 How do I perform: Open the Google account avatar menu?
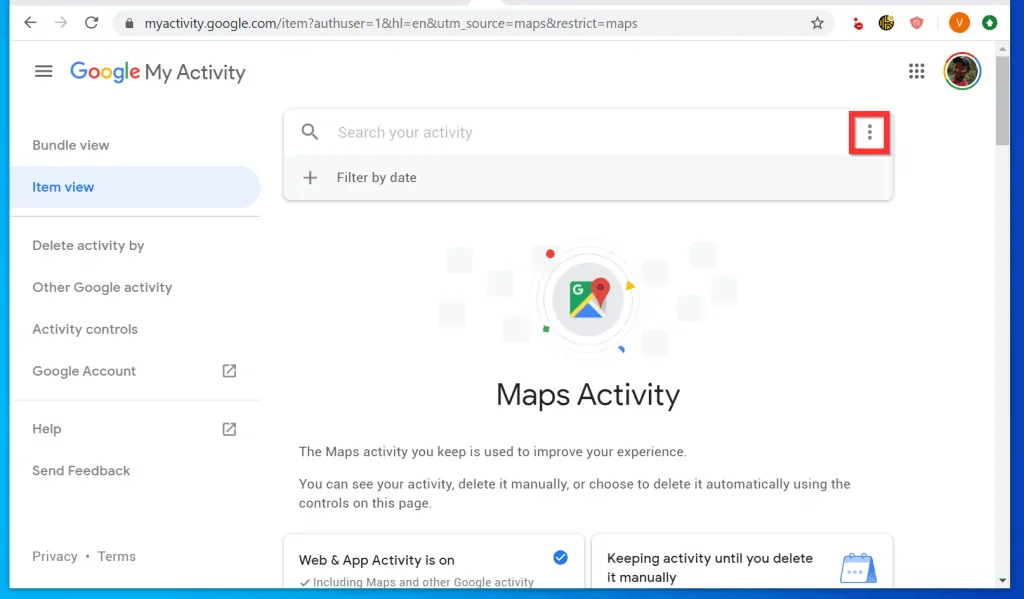pyautogui.click(x=961, y=71)
